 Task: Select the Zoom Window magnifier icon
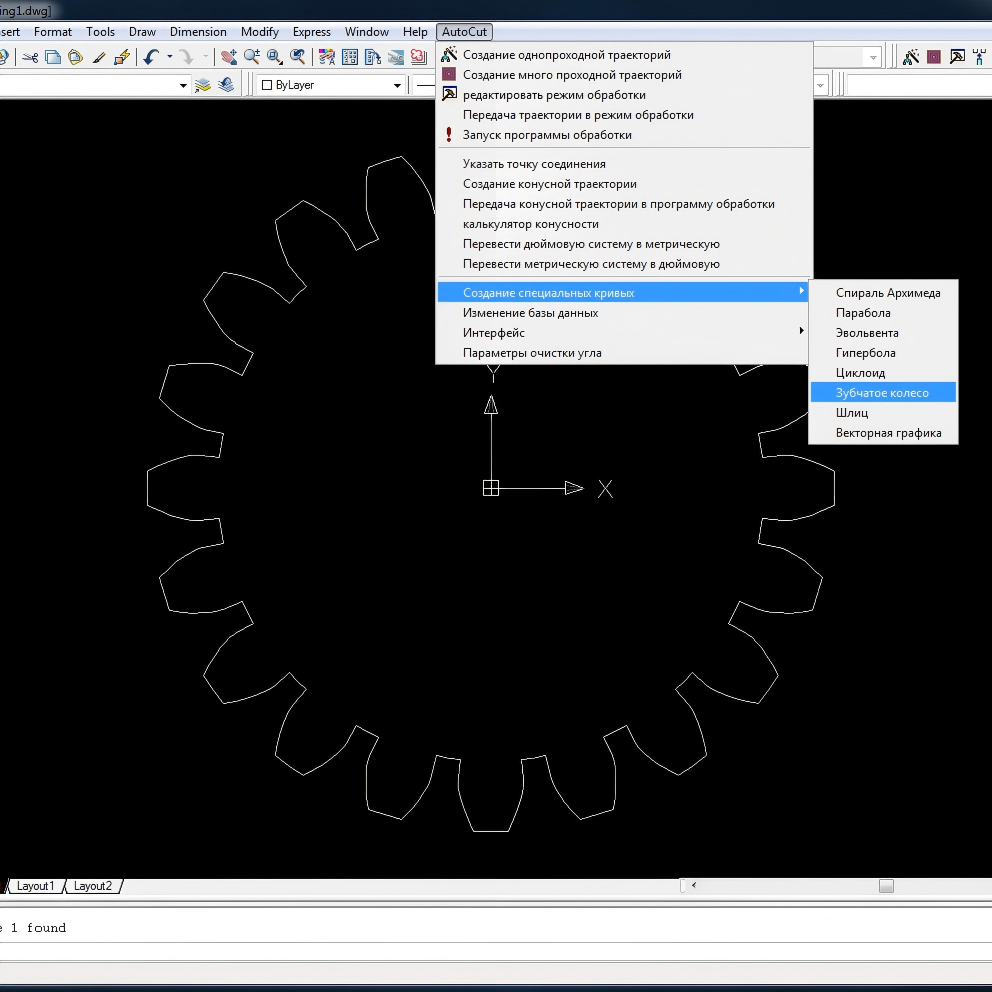click(x=275, y=58)
